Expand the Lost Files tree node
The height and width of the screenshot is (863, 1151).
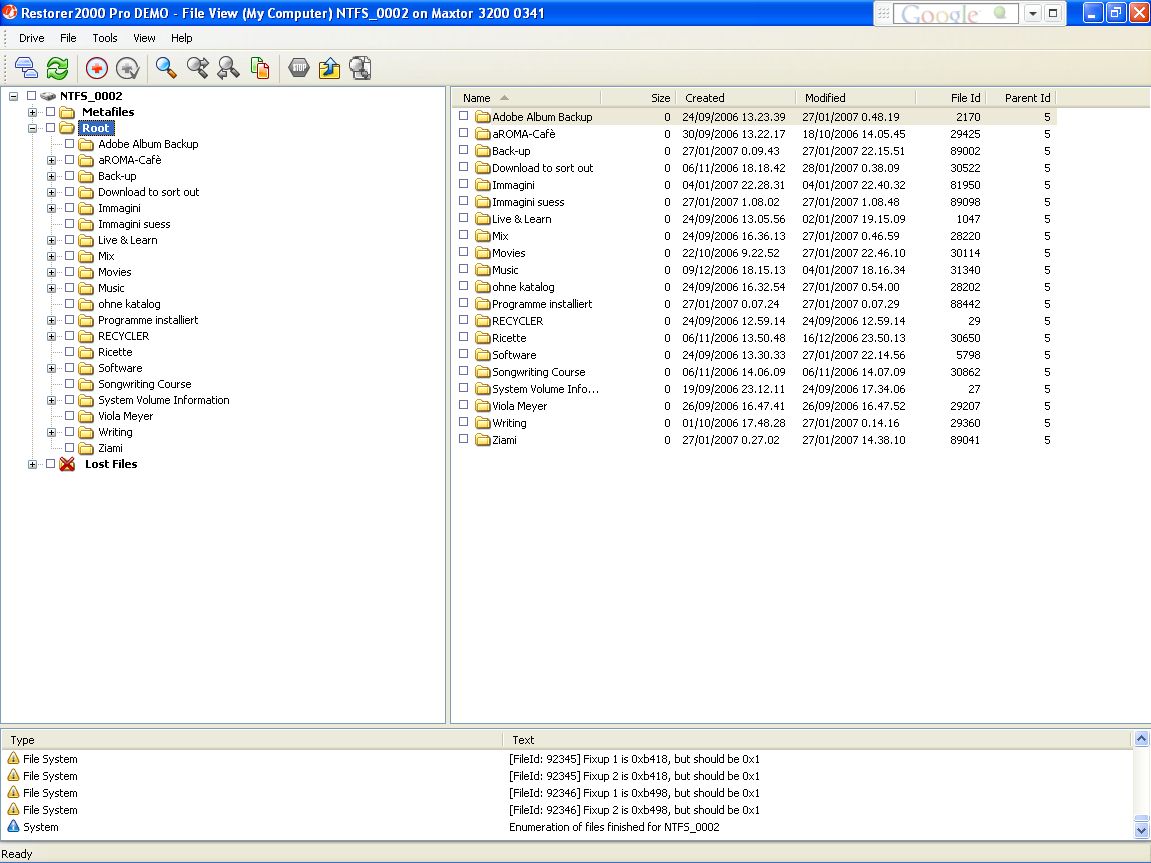pyautogui.click(x=32, y=465)
